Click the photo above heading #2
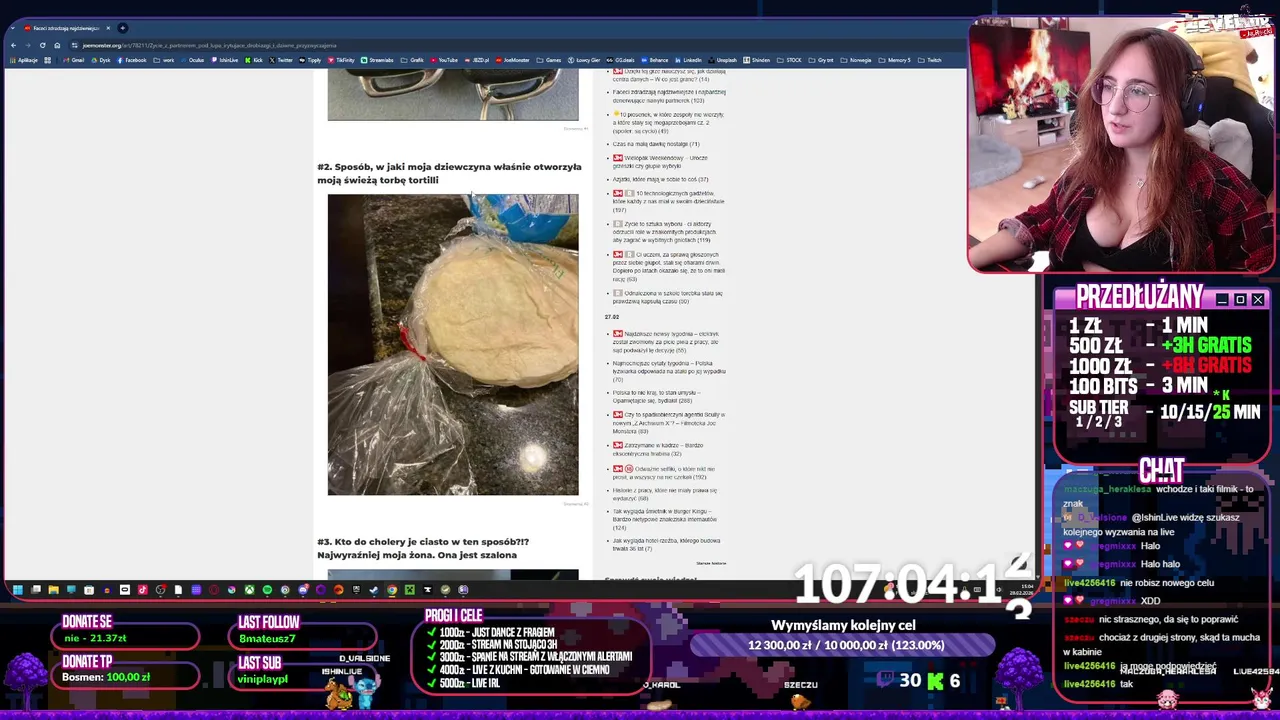This screenshot has width=1280, height=720. pos(453,95)
